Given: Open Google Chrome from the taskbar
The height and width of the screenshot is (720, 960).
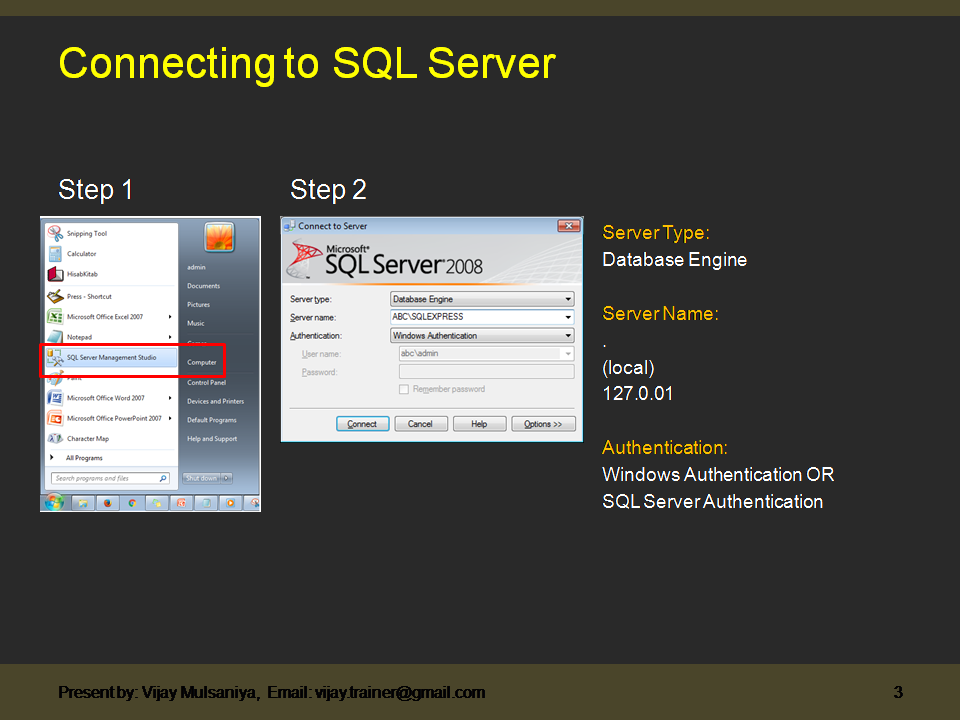Looking at the screenshot, I should tap(132, 504).
